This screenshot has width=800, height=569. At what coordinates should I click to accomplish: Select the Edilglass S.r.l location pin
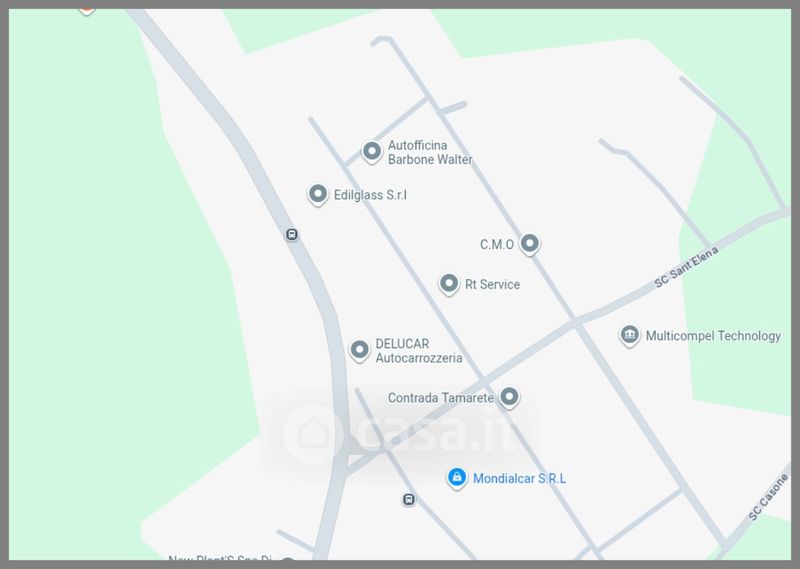coord(318,194)
